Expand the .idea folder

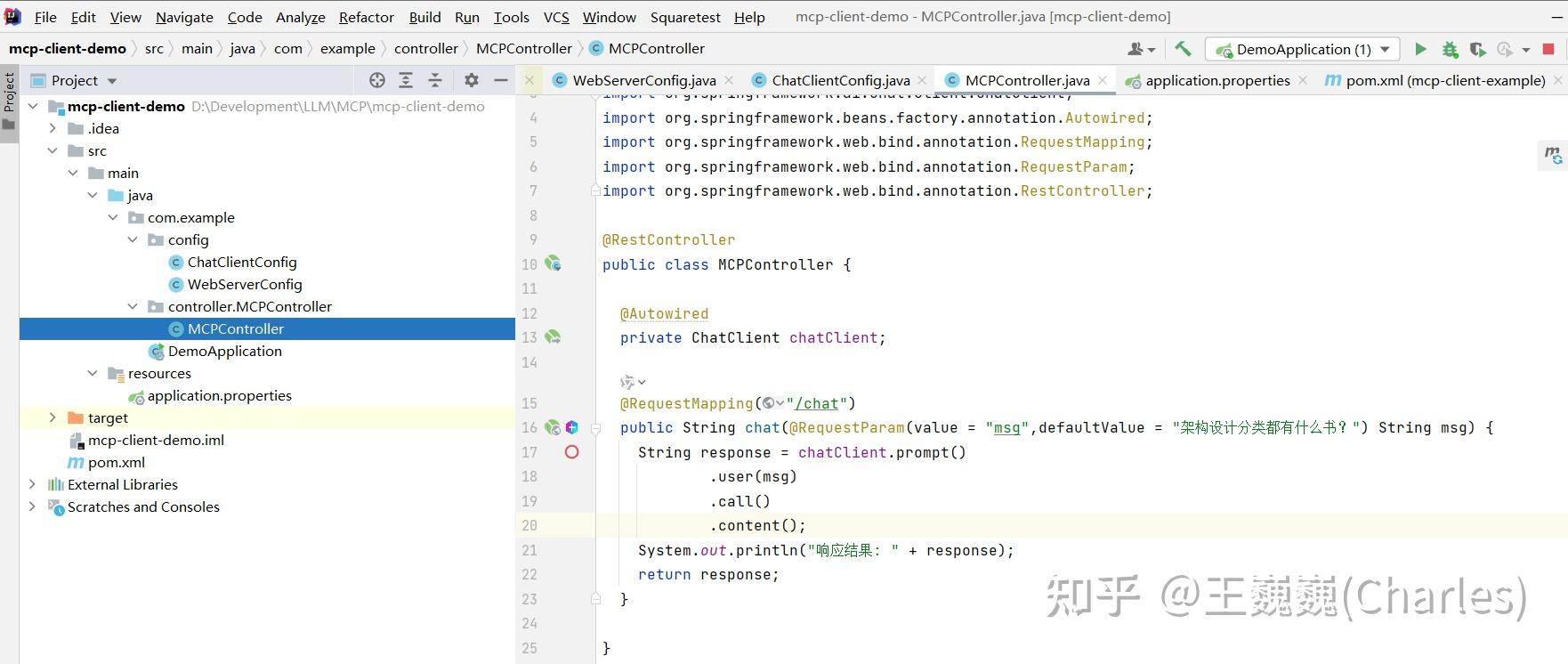[x=53, y=128]
